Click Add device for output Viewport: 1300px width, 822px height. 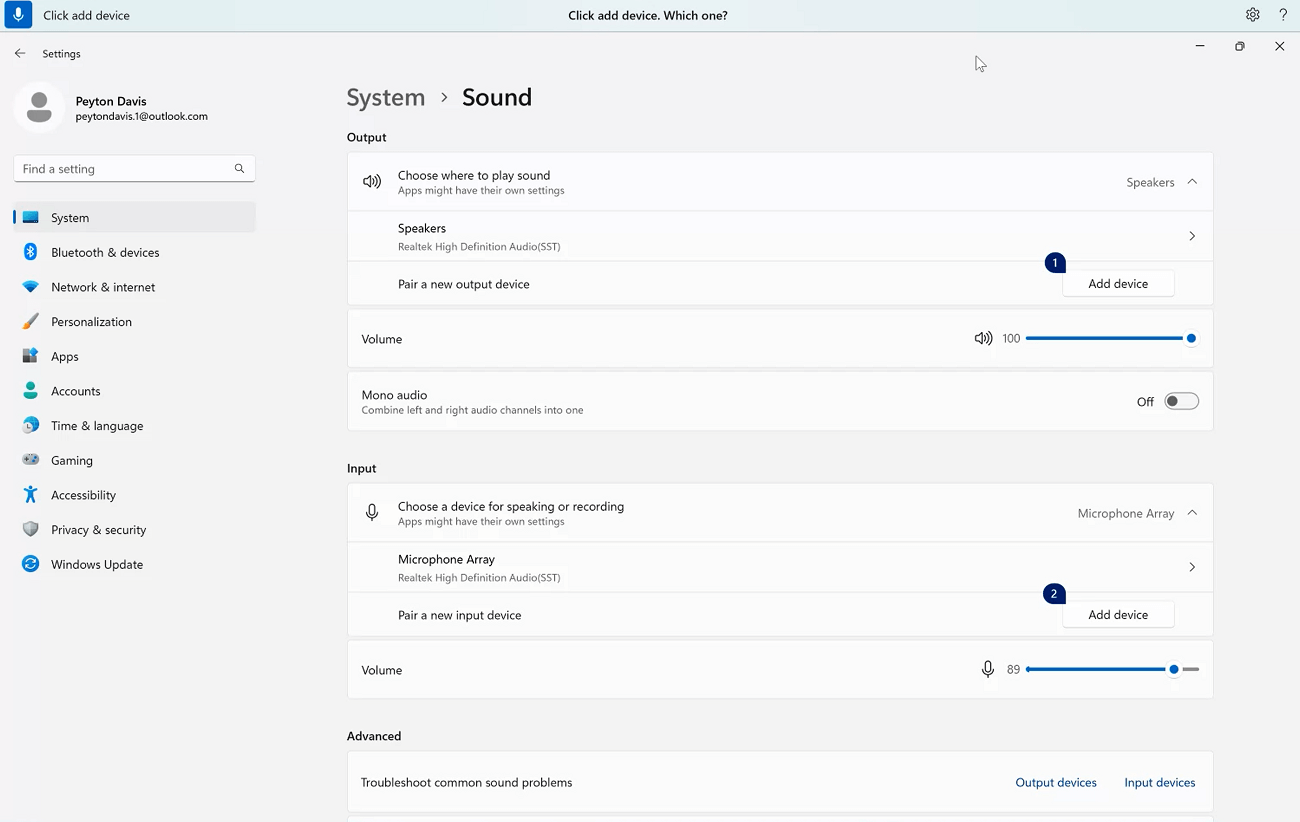coord(1118,283)
